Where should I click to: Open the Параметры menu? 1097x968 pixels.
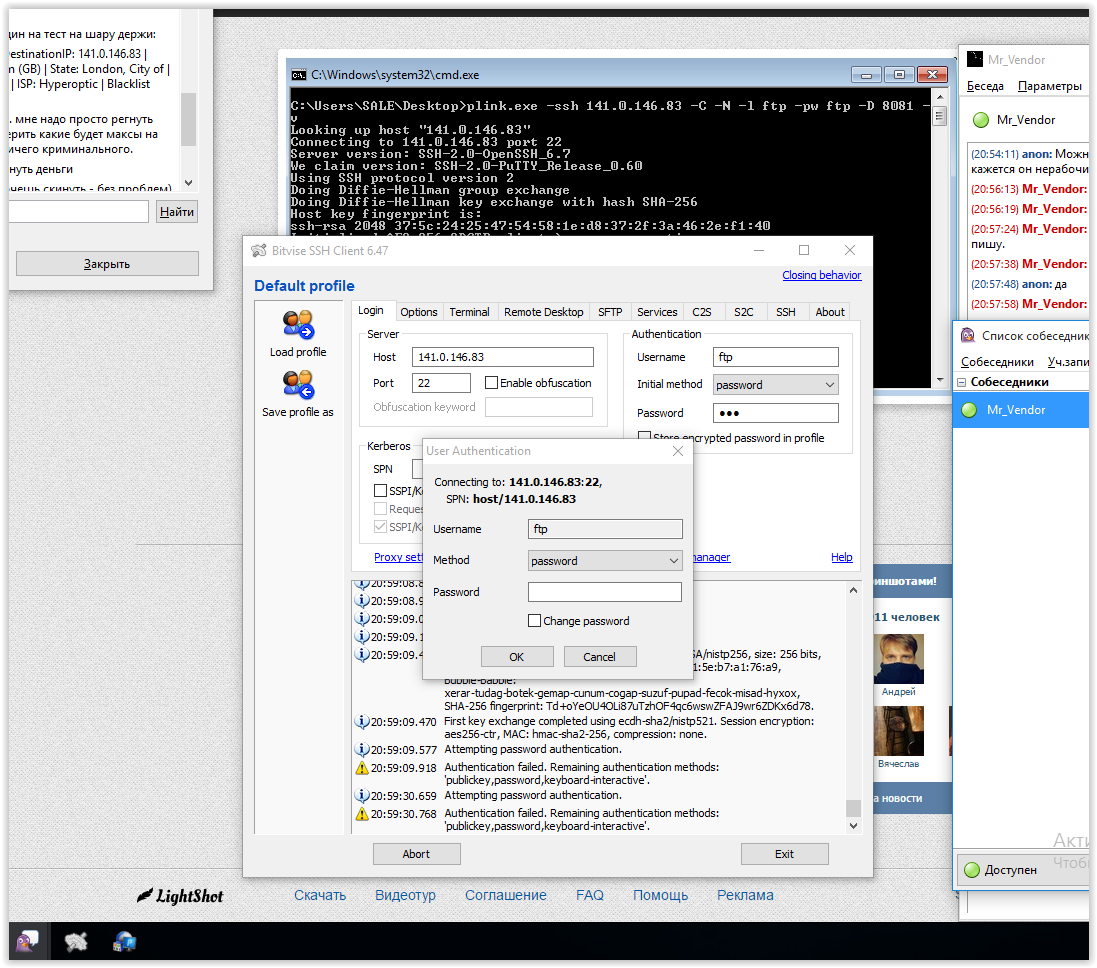(1049, 86)
